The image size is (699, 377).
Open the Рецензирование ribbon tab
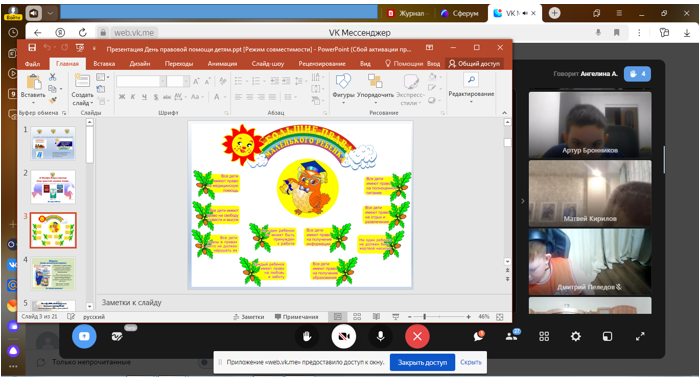tap(322, 64)
